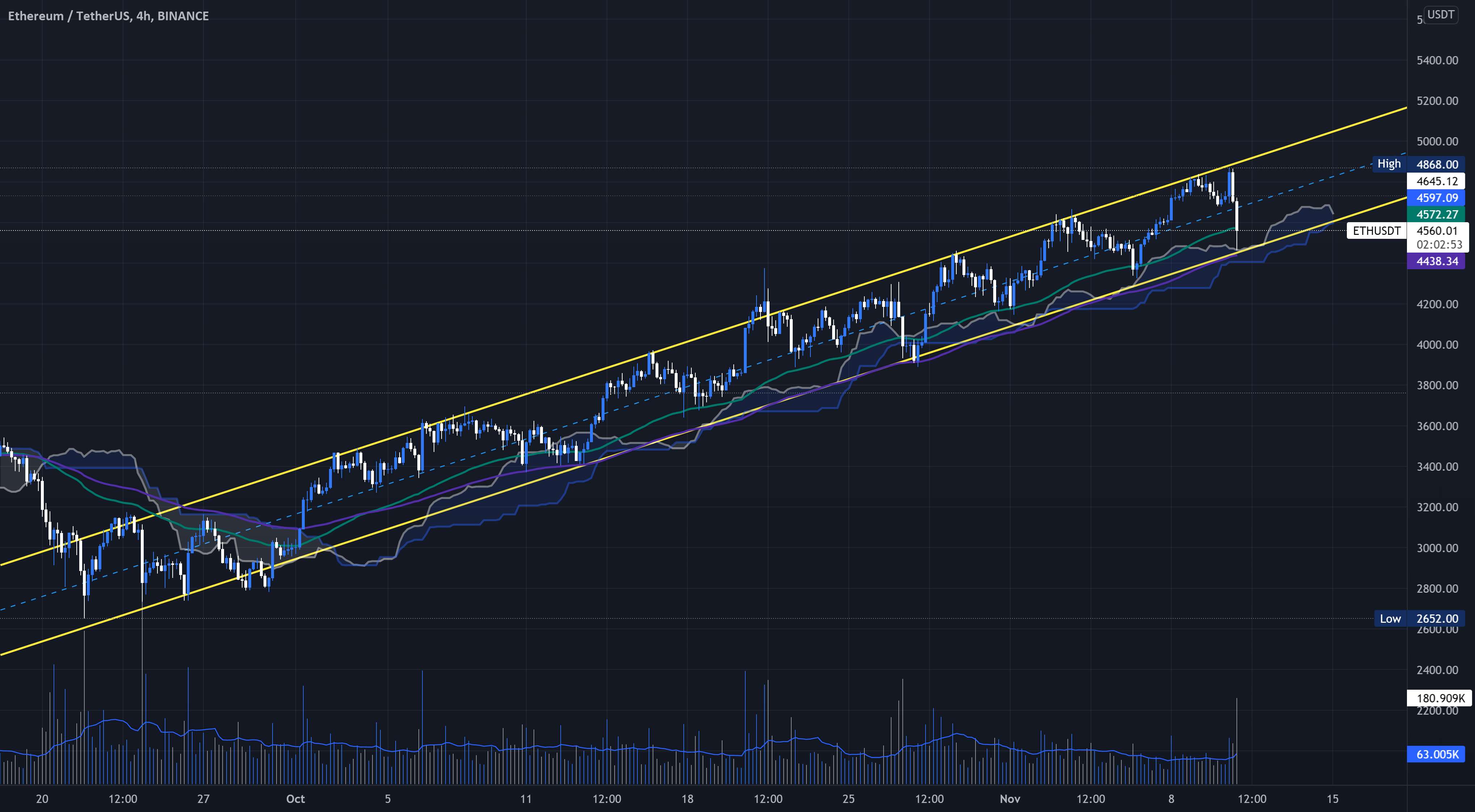Click the Ethereum / TetherUS chart title
Screen dimensions: 1475x812
108,16
